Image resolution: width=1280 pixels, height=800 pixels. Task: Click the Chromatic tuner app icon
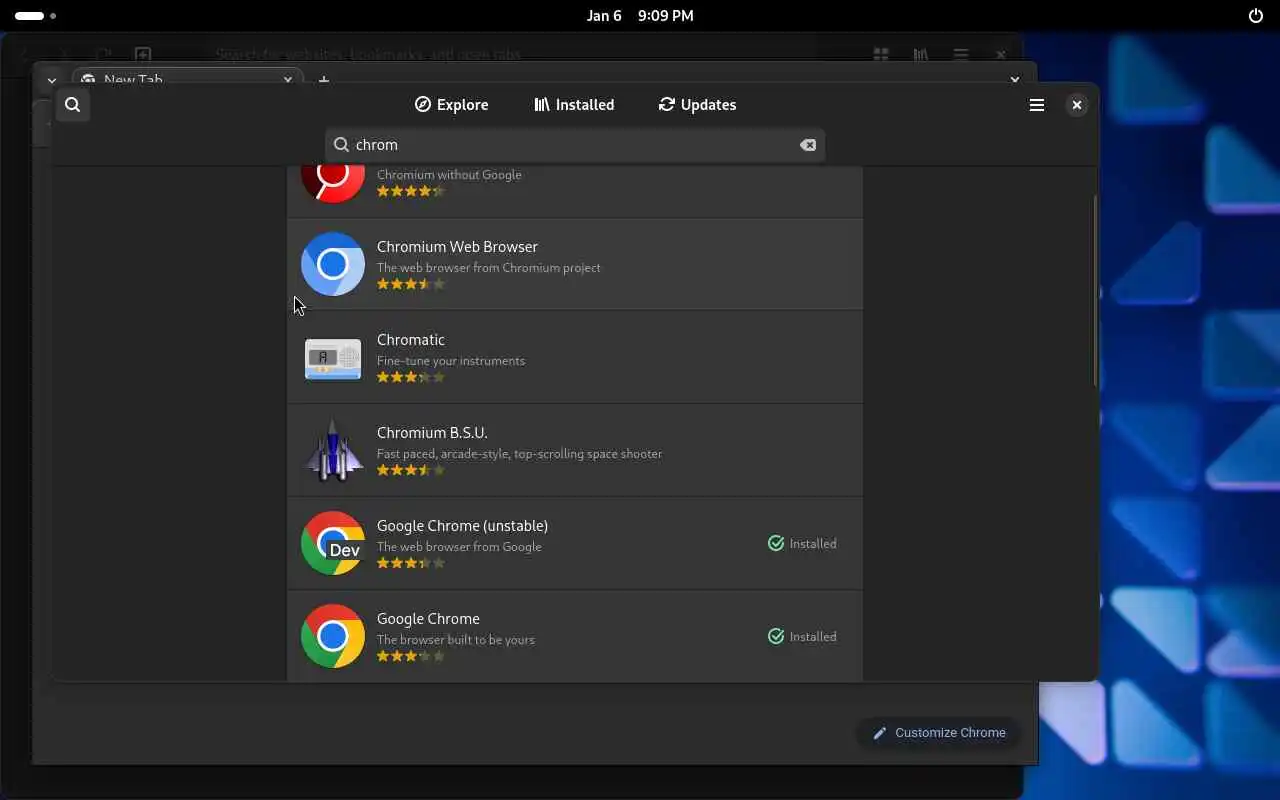pyautogui.click(x=333, y=357)
